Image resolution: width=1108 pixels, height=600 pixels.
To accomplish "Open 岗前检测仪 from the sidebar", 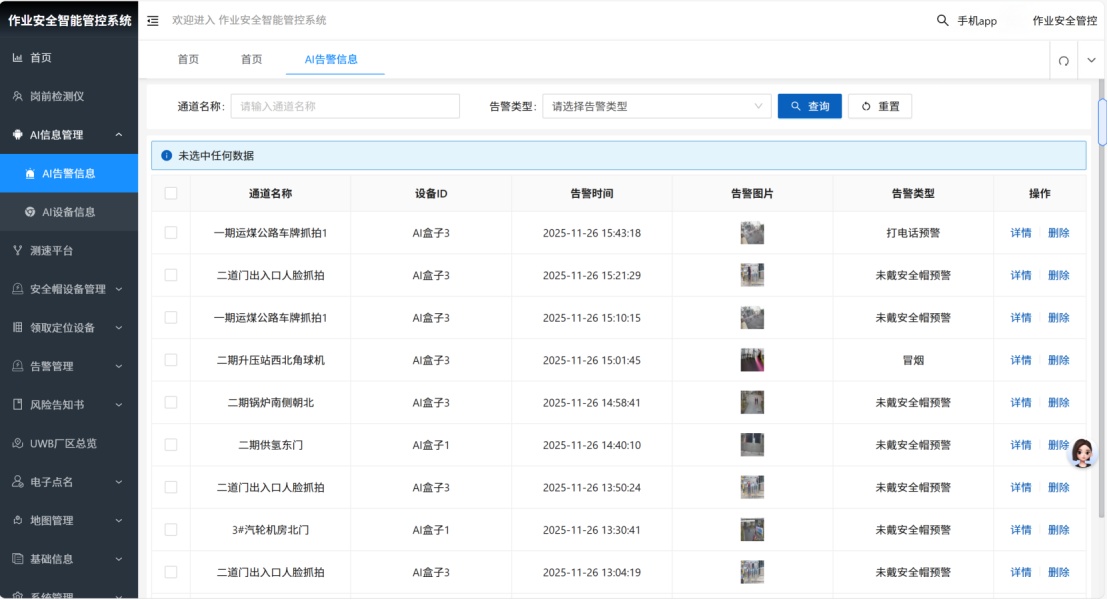I will [x=56, y=96].
